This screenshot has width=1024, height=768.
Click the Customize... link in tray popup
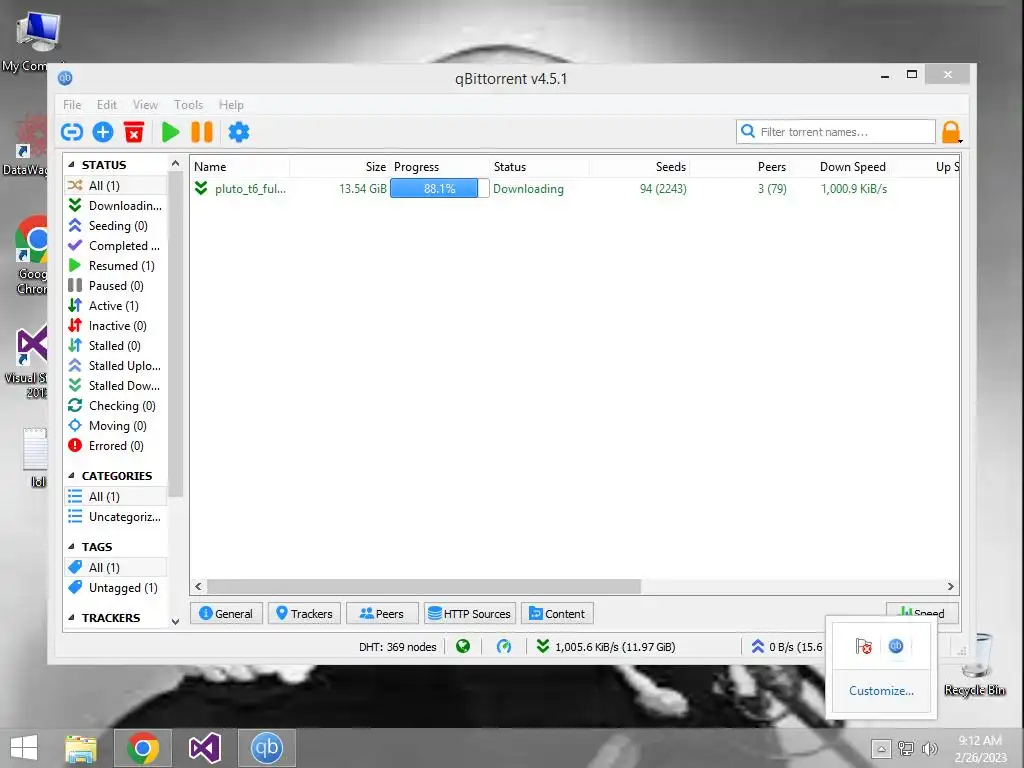pyautogui.click(x=881, y=690)
